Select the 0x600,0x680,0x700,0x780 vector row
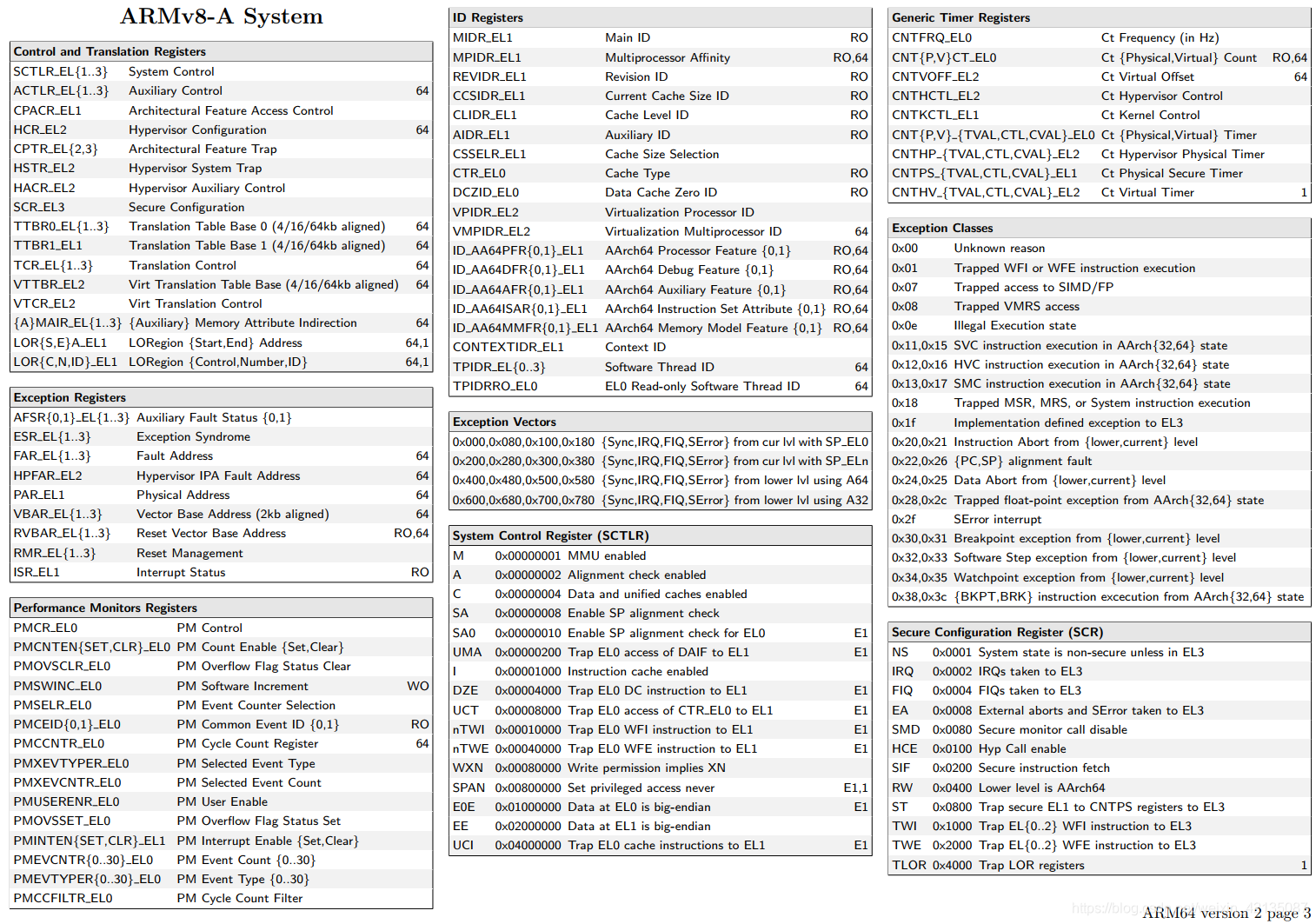 tap(661, 500)
